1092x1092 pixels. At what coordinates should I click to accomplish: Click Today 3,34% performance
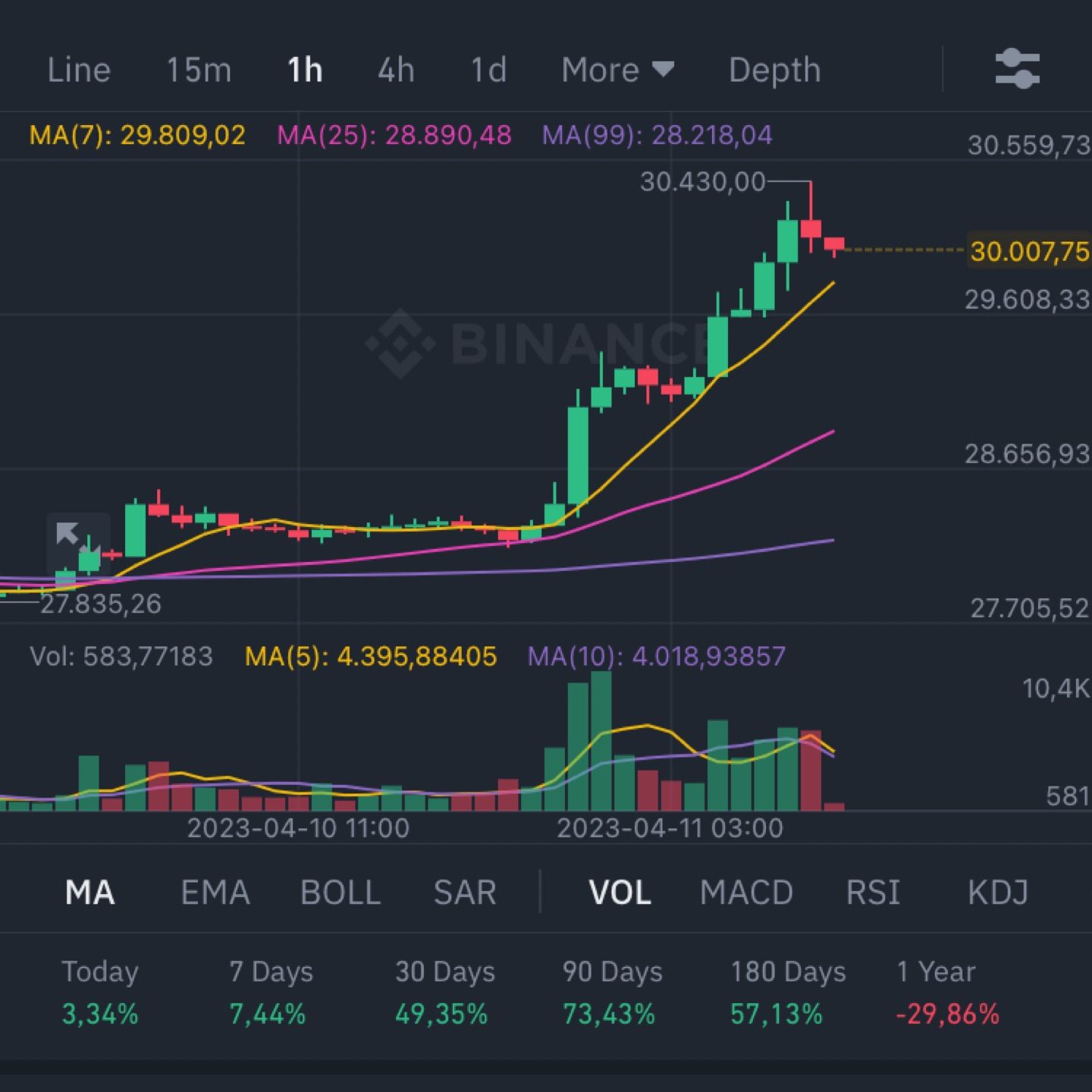pyautogui.click(x=100, y=992)
